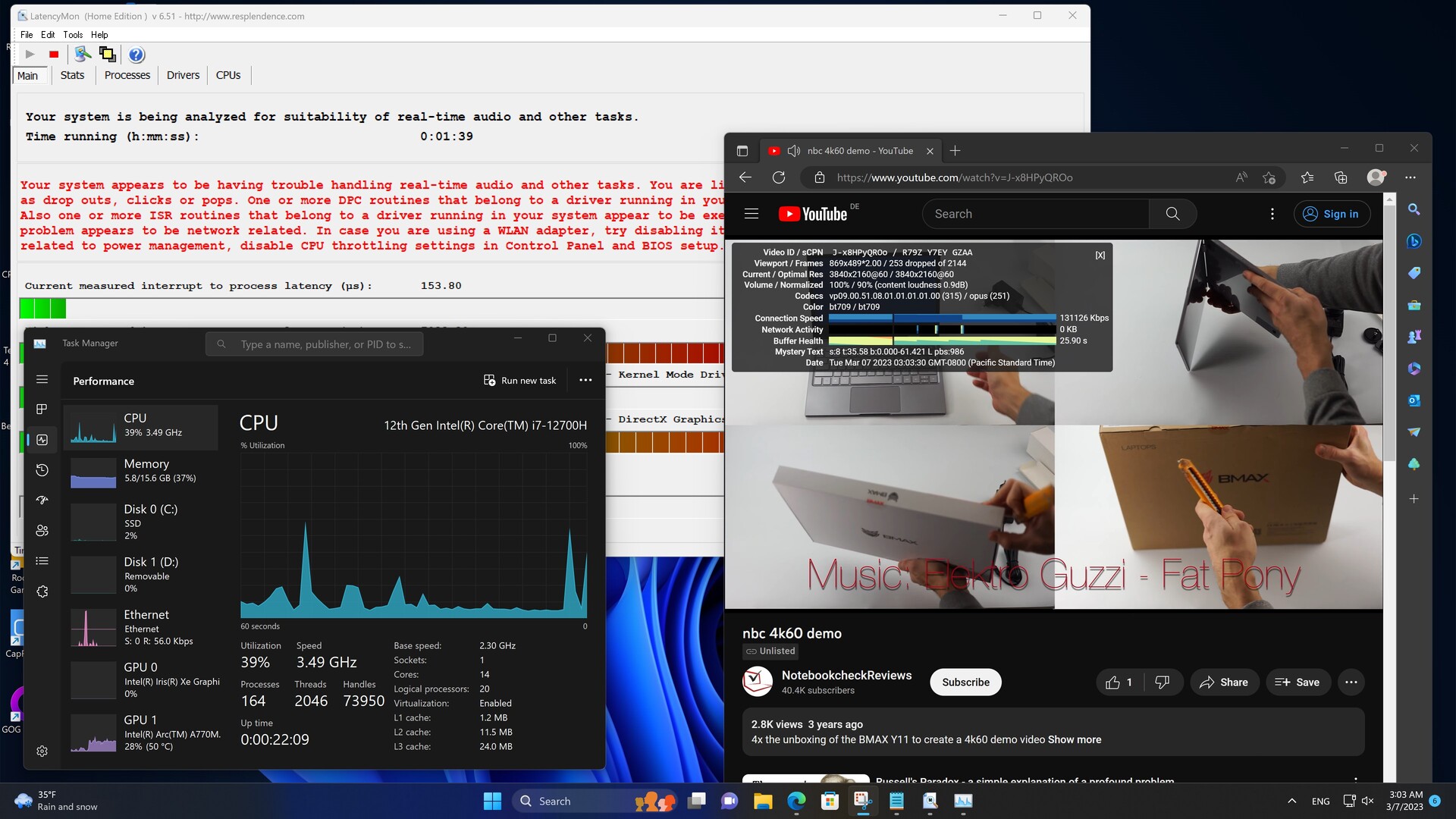Save the video to a playlist
This screenshot has height=819, width=1456.
click(x=1298, y=682)
